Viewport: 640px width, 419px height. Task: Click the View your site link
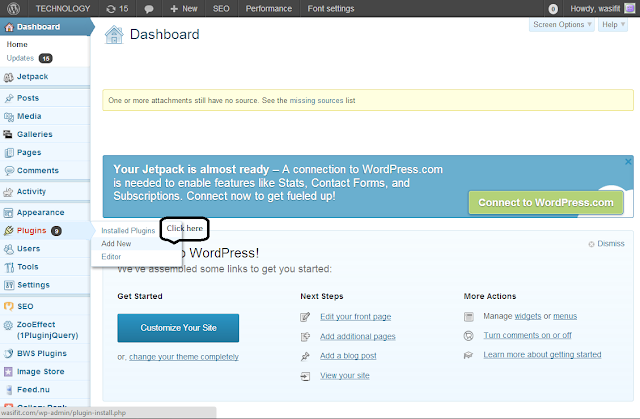coord(344,376)
